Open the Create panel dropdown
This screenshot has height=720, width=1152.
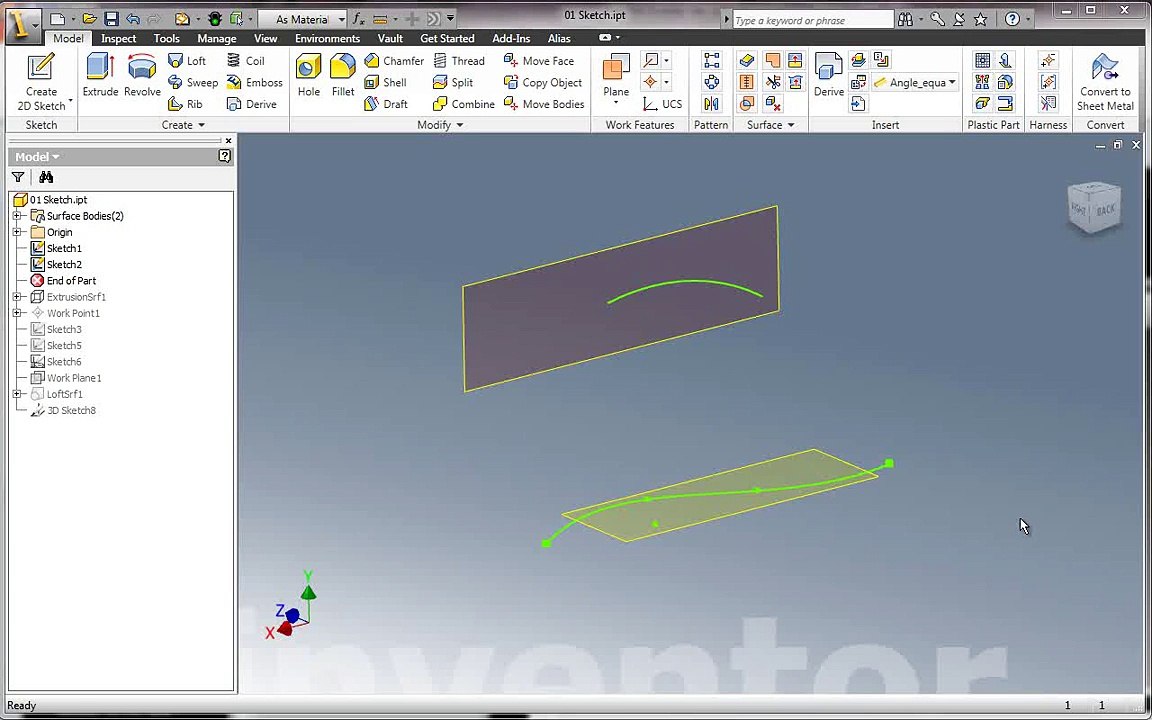click(x=183, y=125)
